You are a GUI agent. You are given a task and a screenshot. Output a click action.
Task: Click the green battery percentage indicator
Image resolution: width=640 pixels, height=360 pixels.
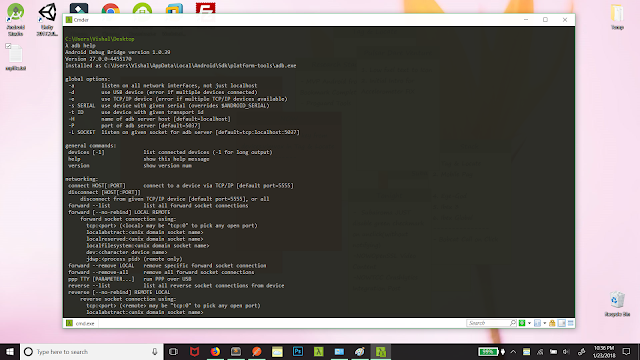coord(488,351)
